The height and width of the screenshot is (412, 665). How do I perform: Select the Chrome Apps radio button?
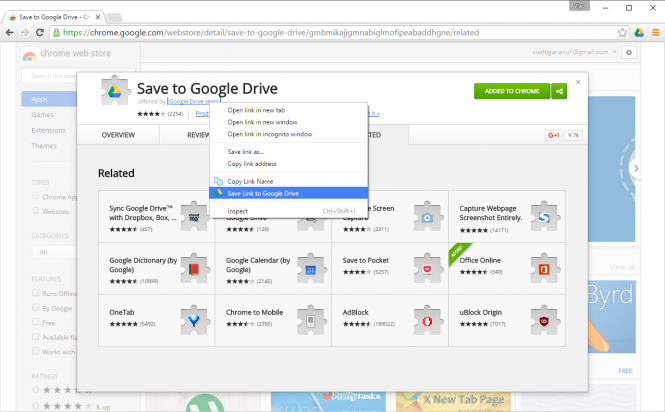tap(36, 196)
